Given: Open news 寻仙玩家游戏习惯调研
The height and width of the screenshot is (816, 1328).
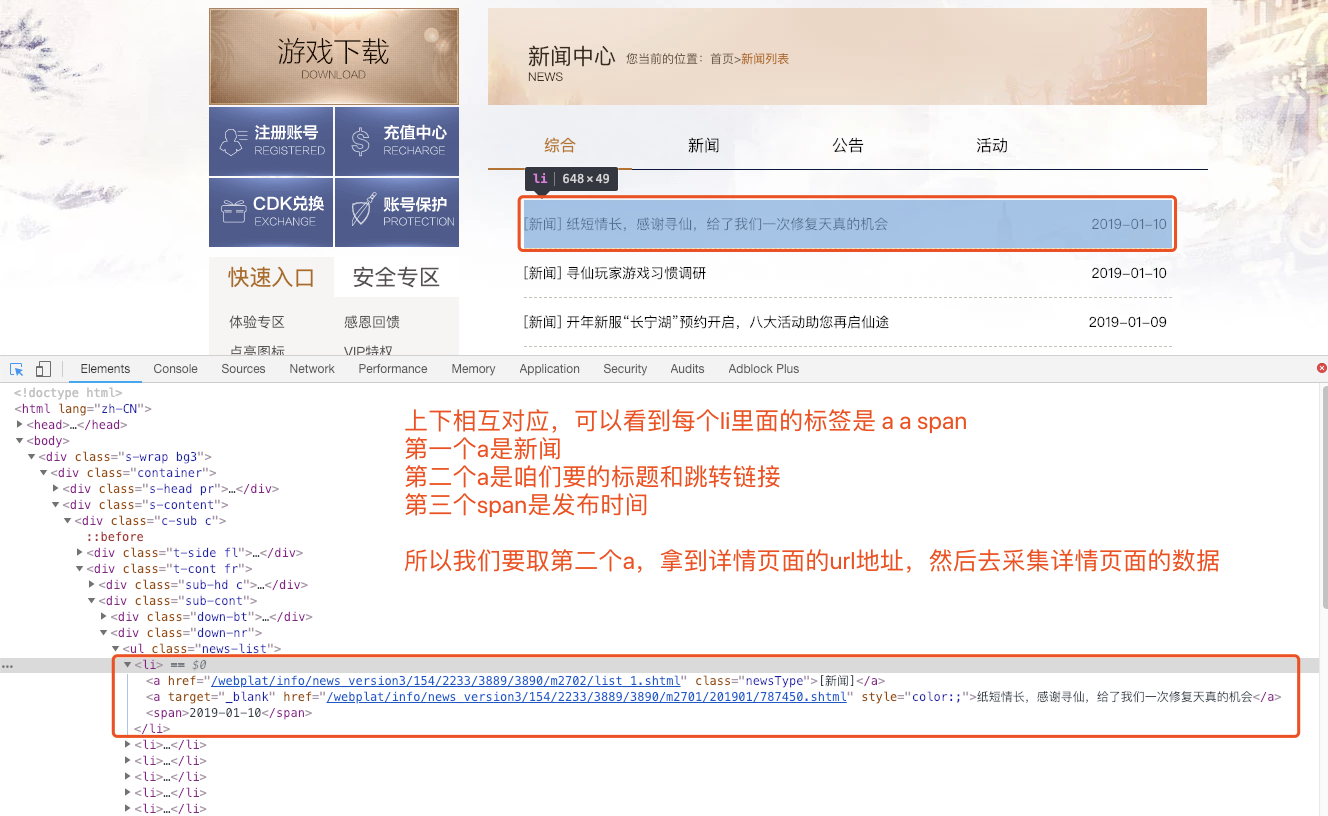Looking at the screenshot, I should click(x=636, y=273).
